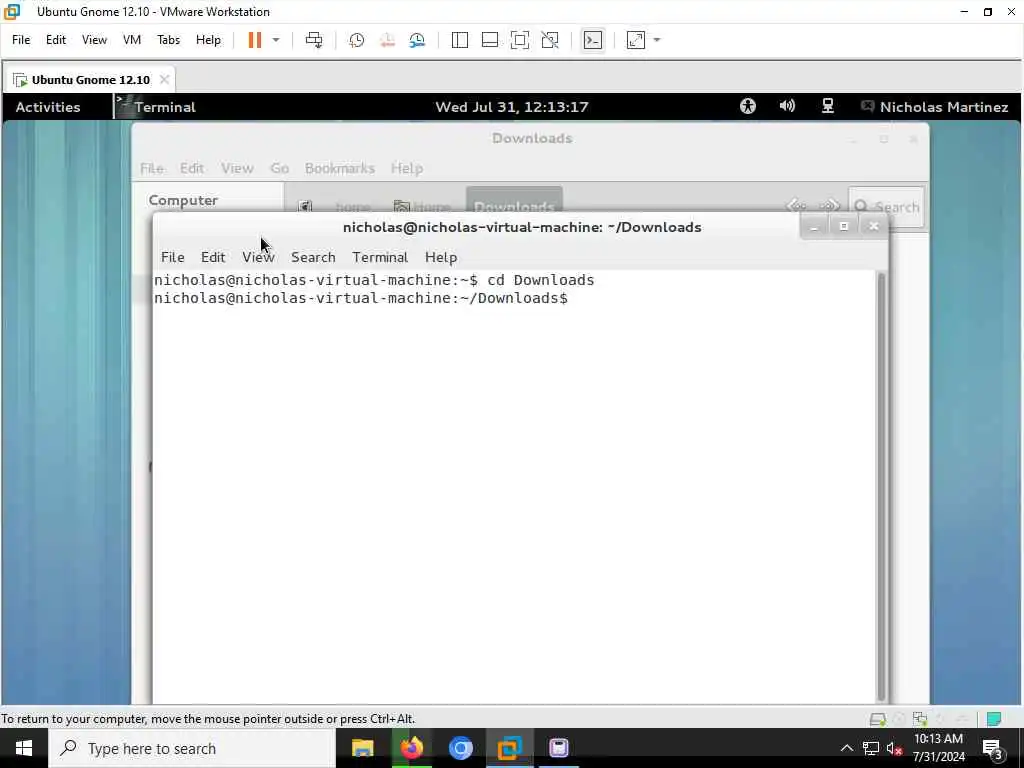The height and width of the screenshot is (768, 1024).
Task: Open the terminal window File menu
Action: tap(172, 257)
